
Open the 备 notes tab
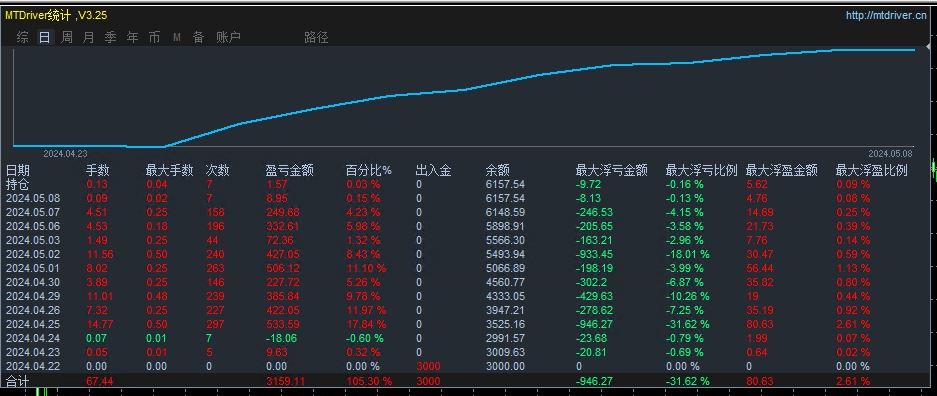[x=198, y=38]
